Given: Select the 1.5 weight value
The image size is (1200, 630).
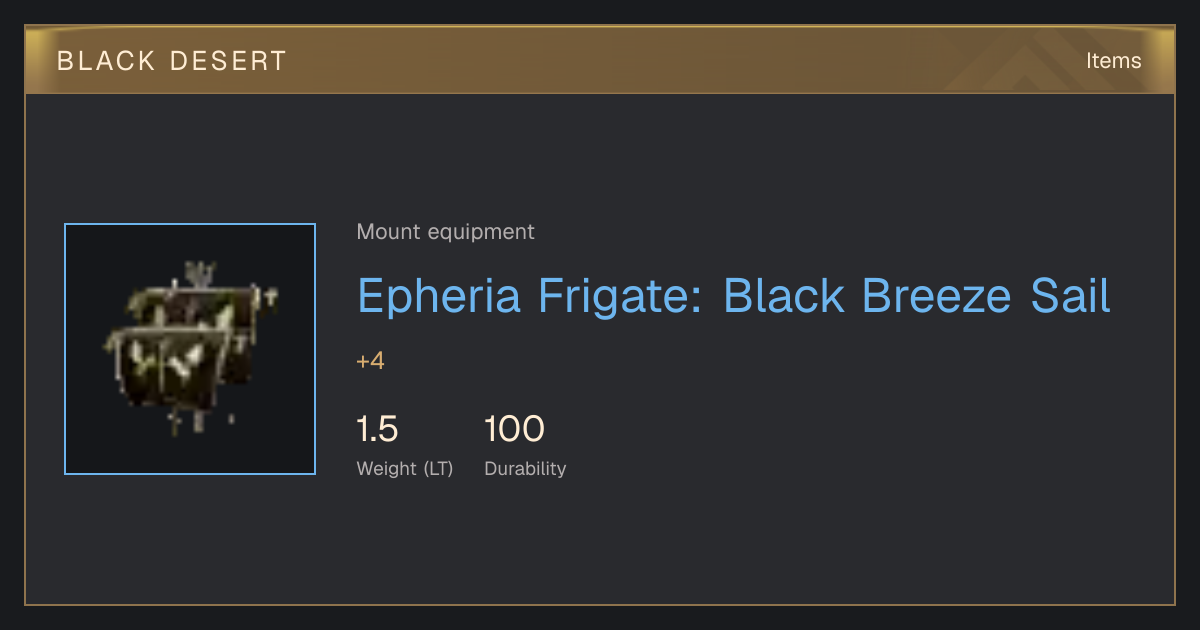Looking at the screenshot, I should point(378,429).
